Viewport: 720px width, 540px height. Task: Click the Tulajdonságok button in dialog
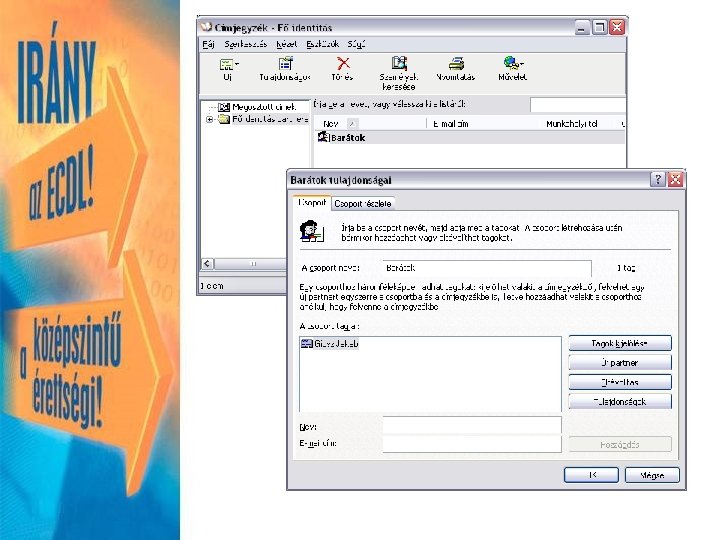(620, 401)
